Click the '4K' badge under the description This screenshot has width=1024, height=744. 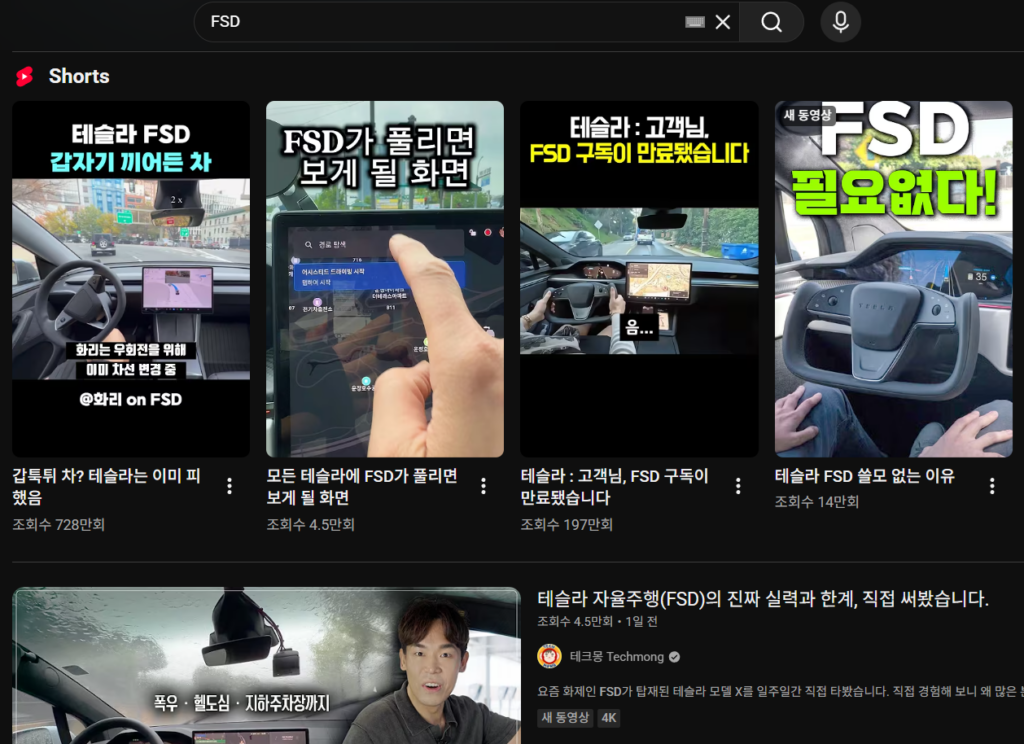pyautogui.click(x=609, y=718)
